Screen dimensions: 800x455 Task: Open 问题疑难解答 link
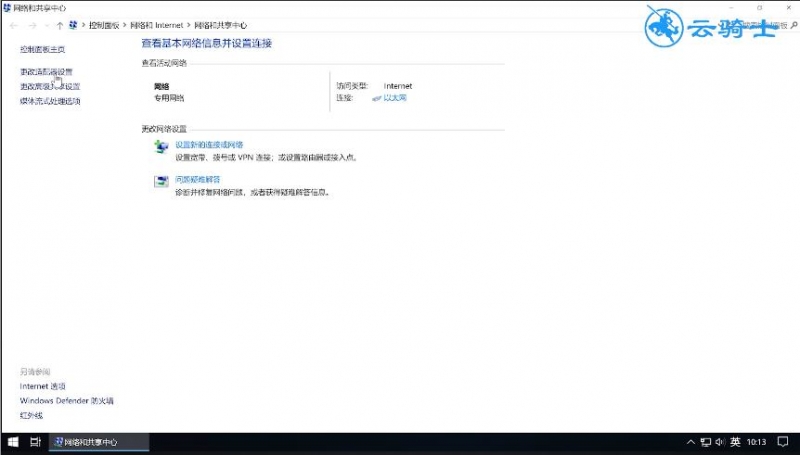point(198,180)
